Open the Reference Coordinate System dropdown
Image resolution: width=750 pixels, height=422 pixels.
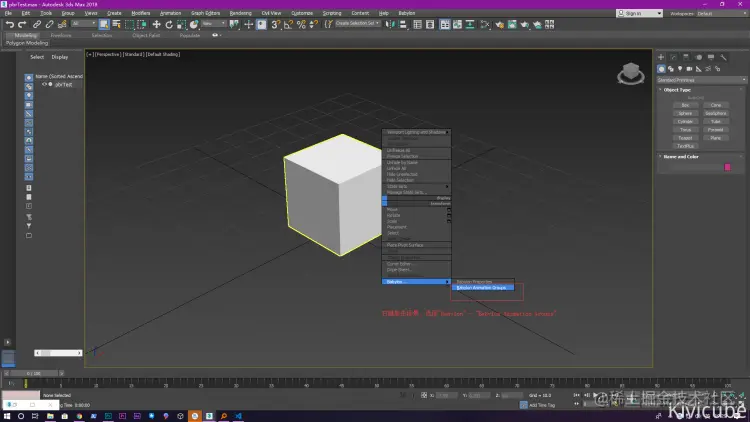[x=213, y=23]
